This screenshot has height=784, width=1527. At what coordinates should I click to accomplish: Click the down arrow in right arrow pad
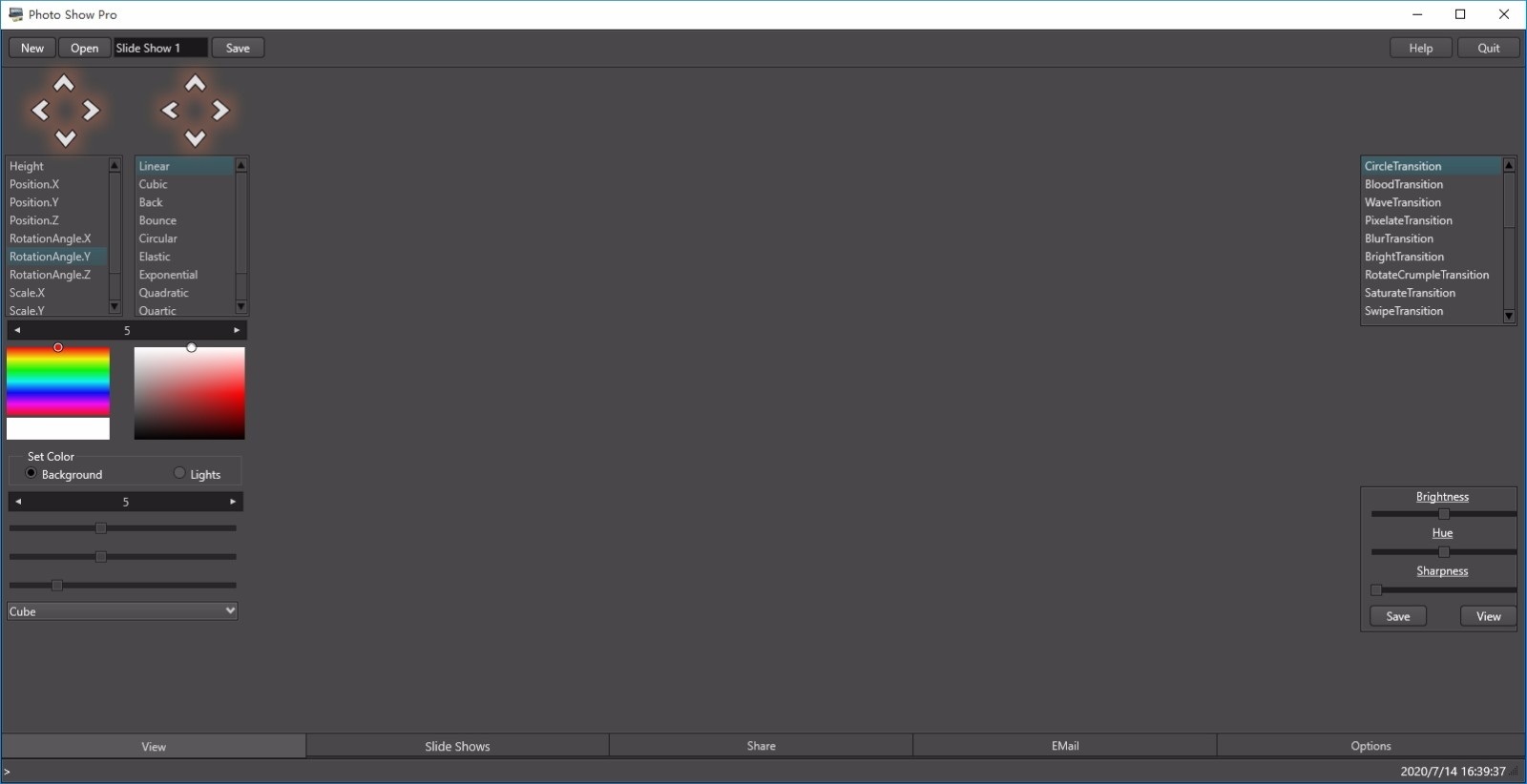[195, 138]
